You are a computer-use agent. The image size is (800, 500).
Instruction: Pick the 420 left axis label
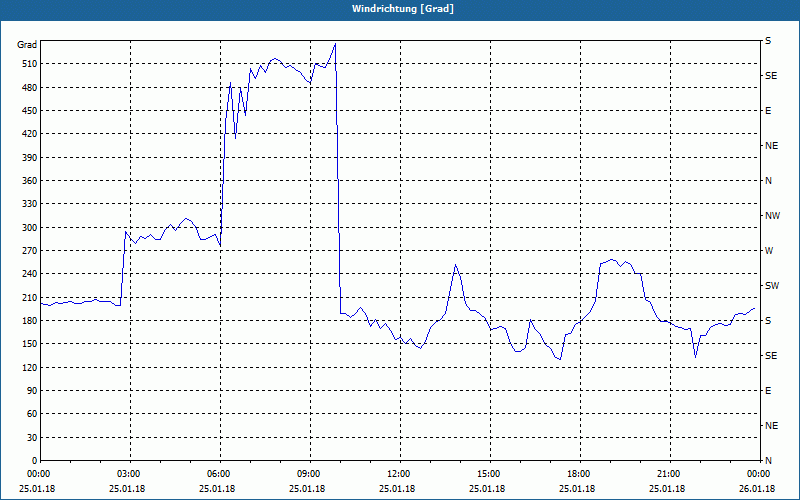[x=30, y=134]
